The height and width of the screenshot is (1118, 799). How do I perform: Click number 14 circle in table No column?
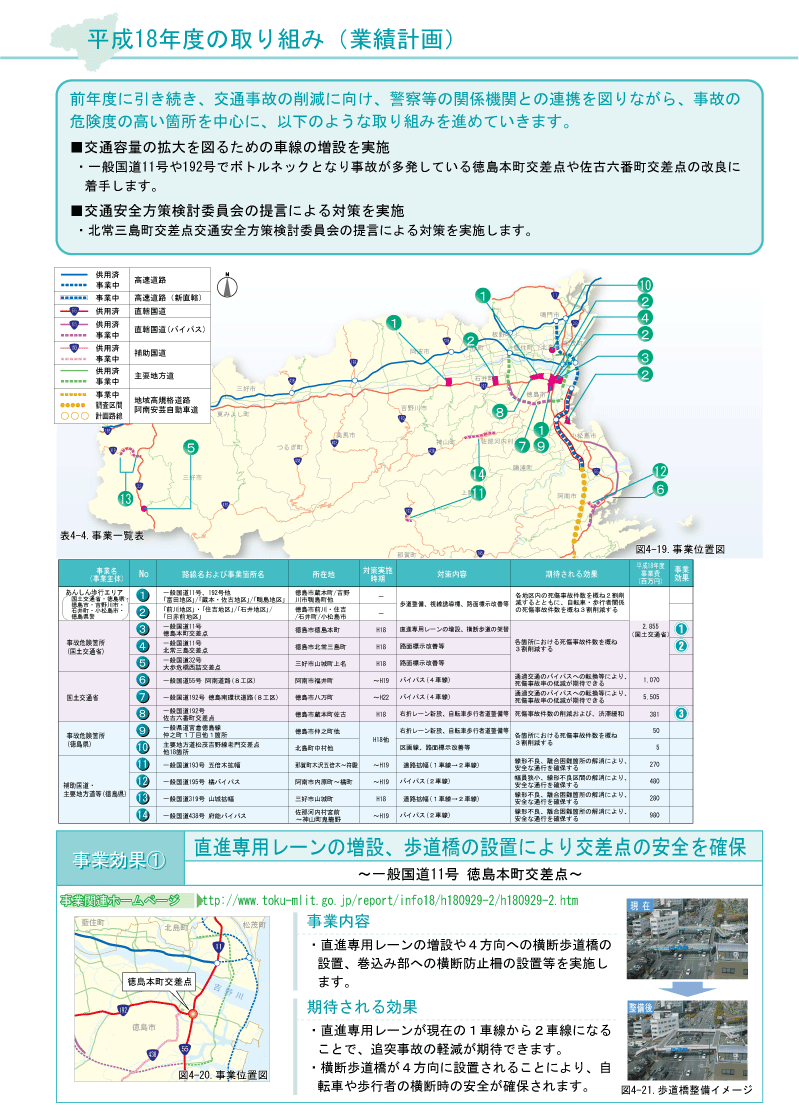143,815
